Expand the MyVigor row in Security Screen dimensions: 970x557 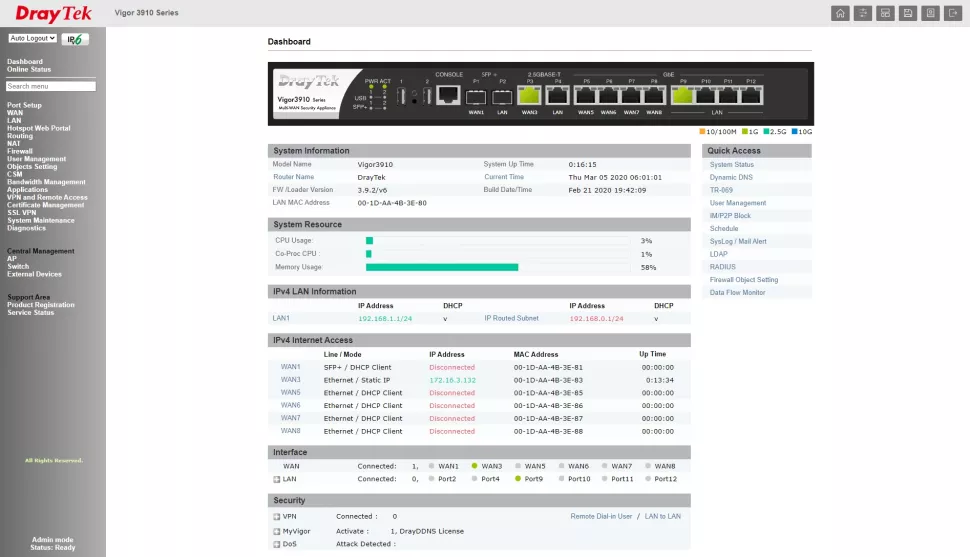(x=277, y=532)
